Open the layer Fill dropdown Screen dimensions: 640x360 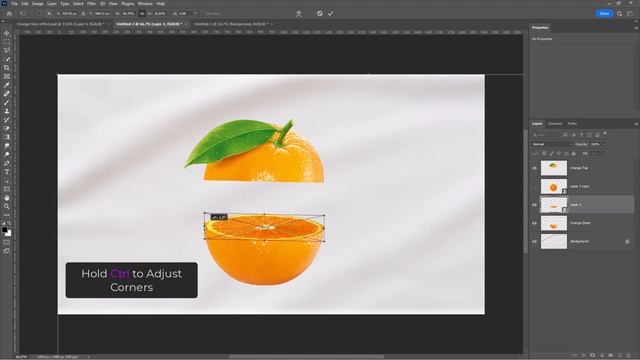coord(604,153)
